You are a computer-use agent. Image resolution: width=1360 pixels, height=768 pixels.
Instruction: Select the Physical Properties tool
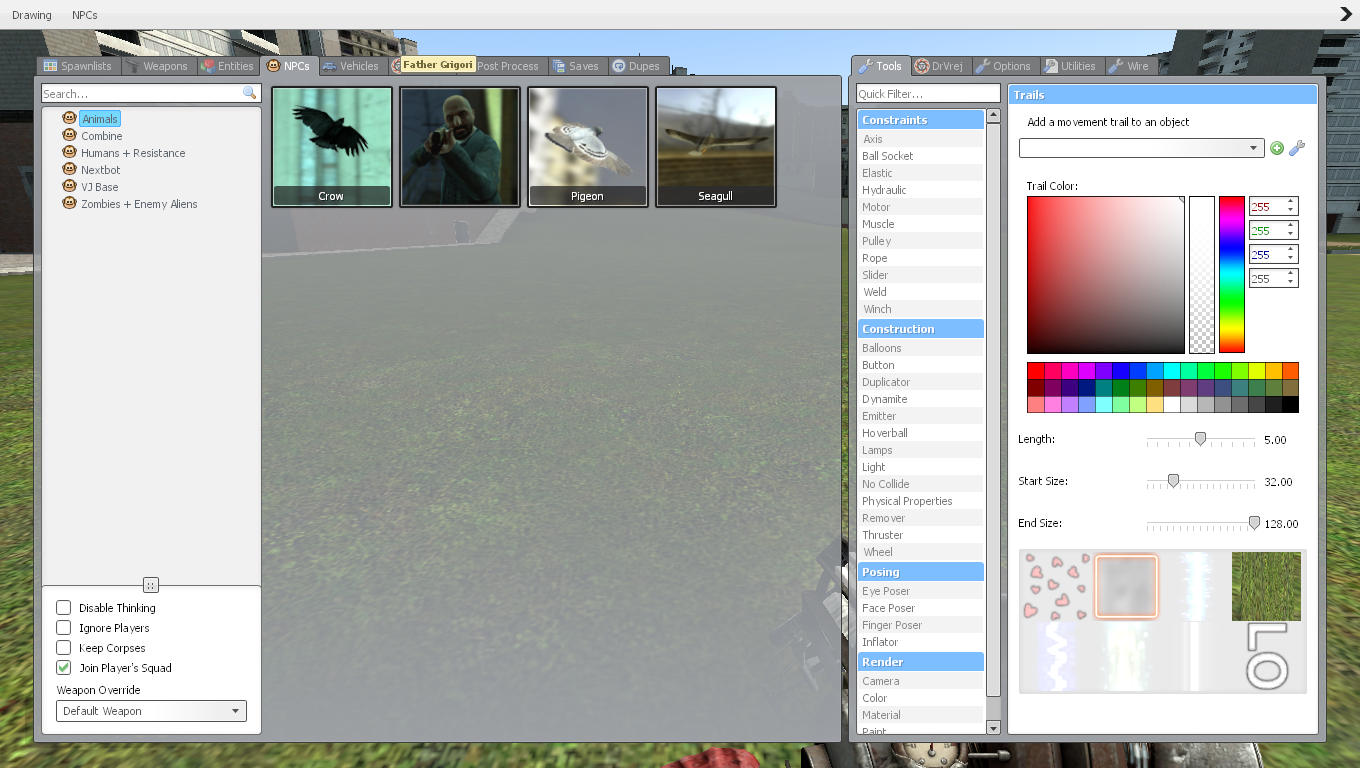[920, 501]
